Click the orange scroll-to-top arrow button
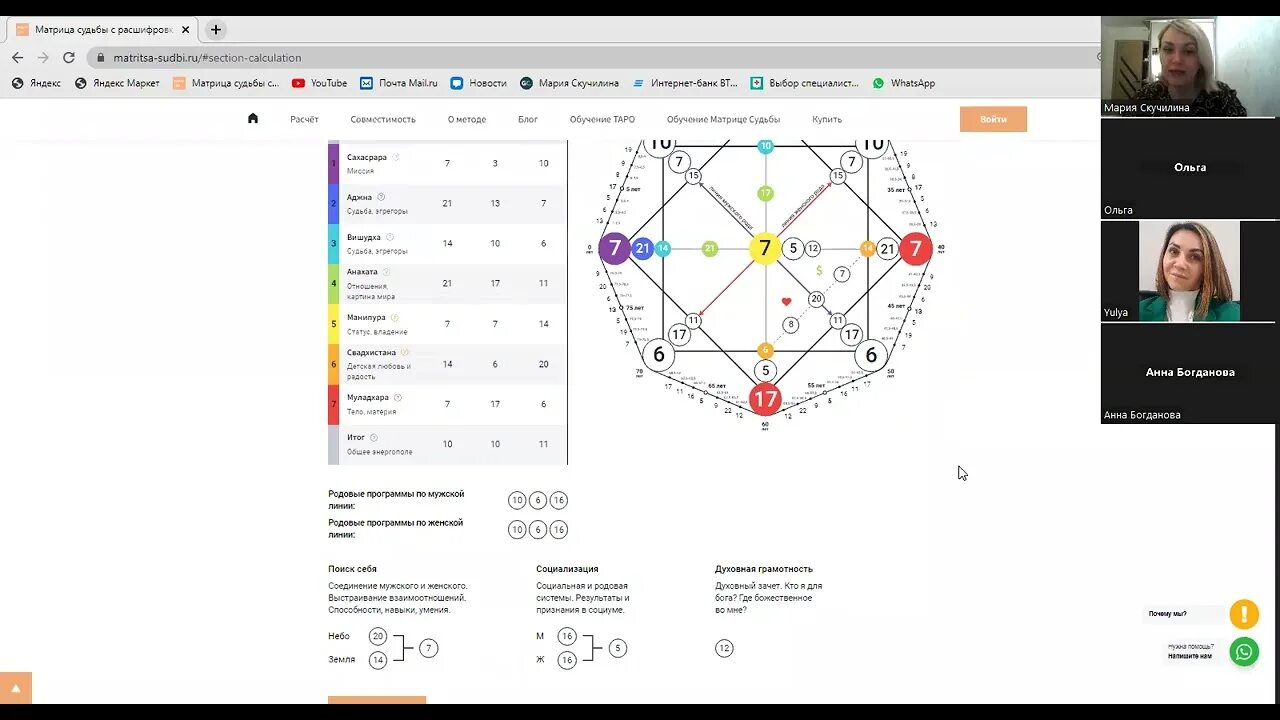The width and height of the screenshot is (1280, 720). pos(16,688)
